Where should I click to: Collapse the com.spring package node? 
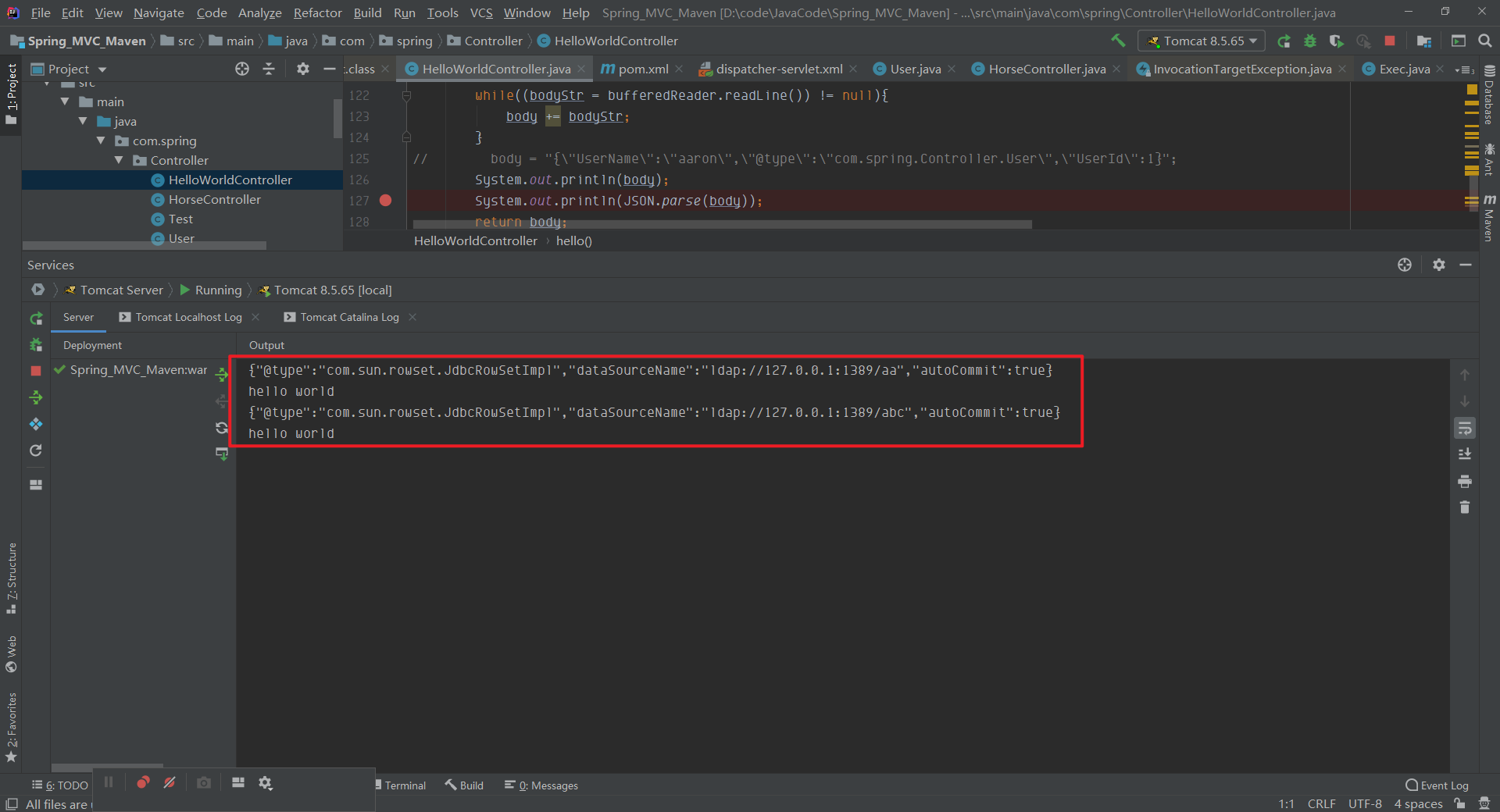101,141
